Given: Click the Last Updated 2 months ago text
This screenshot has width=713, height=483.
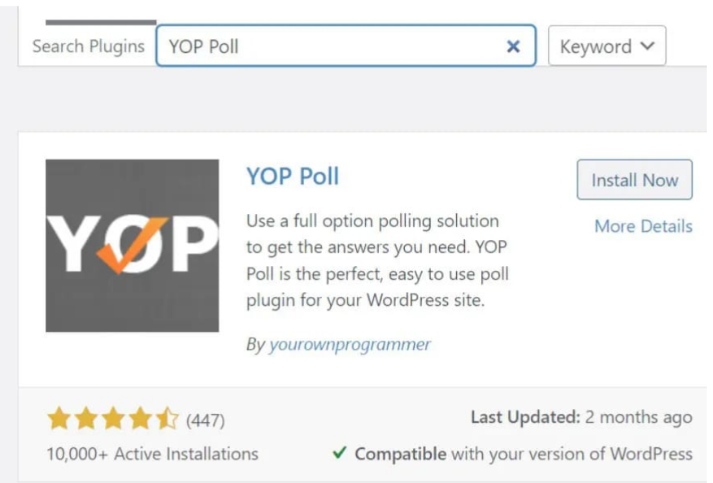Looking at the screenshot, I should coord(582,417).
